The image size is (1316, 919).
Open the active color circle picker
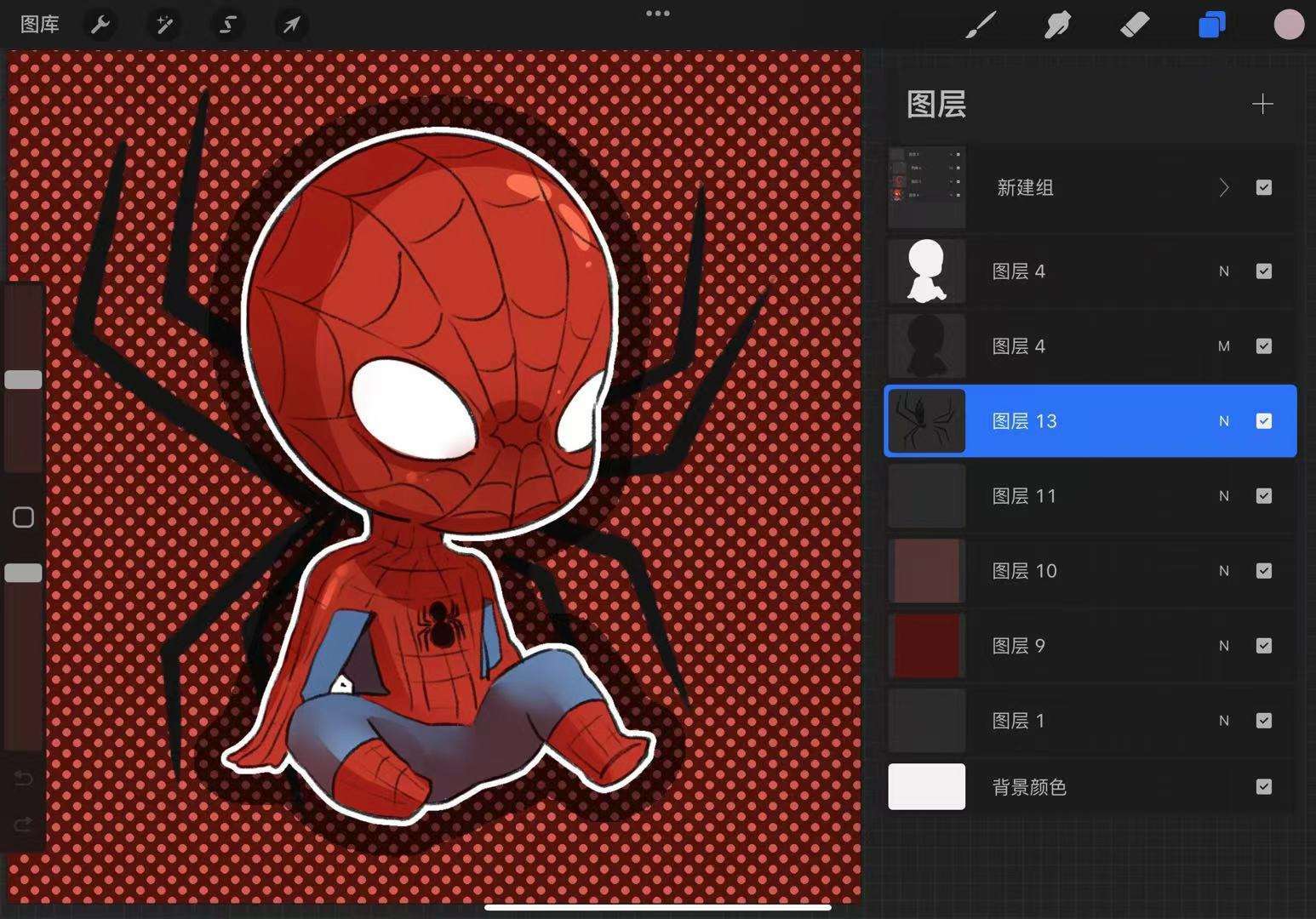(1289, 25)
